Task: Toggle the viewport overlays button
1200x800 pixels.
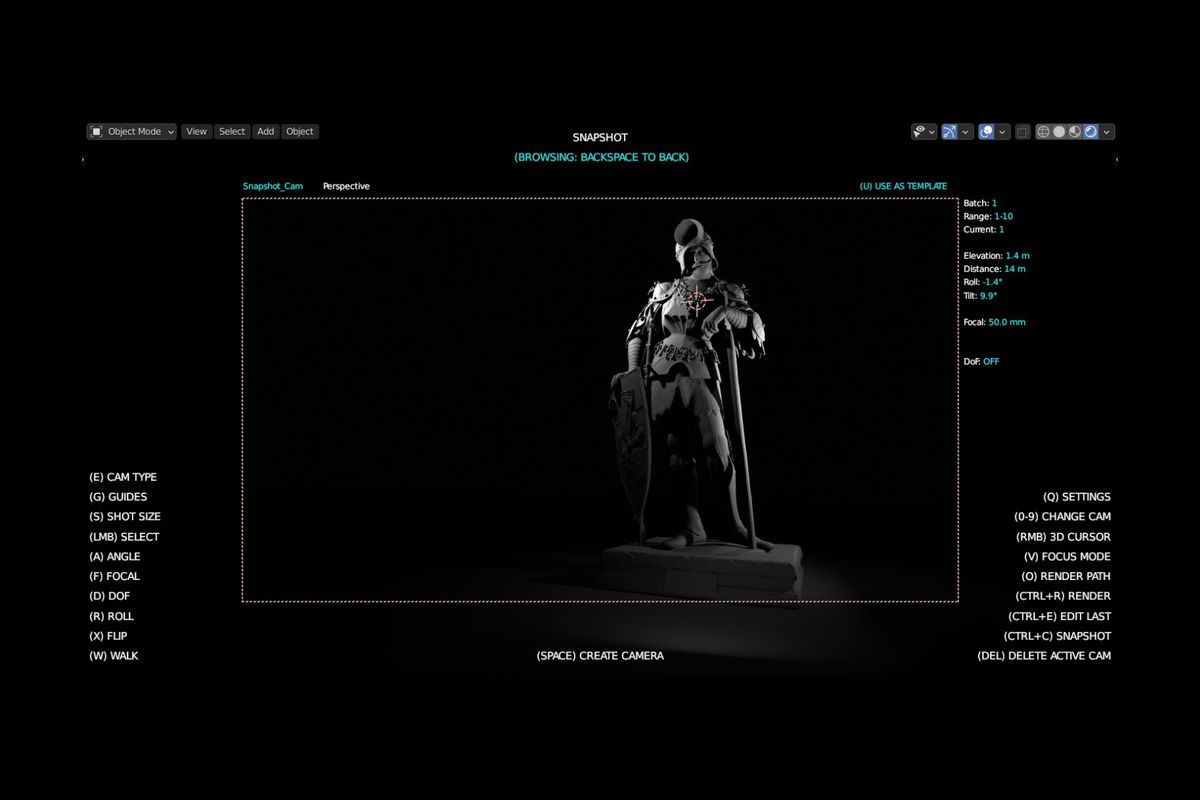Action: pos(986,131)
